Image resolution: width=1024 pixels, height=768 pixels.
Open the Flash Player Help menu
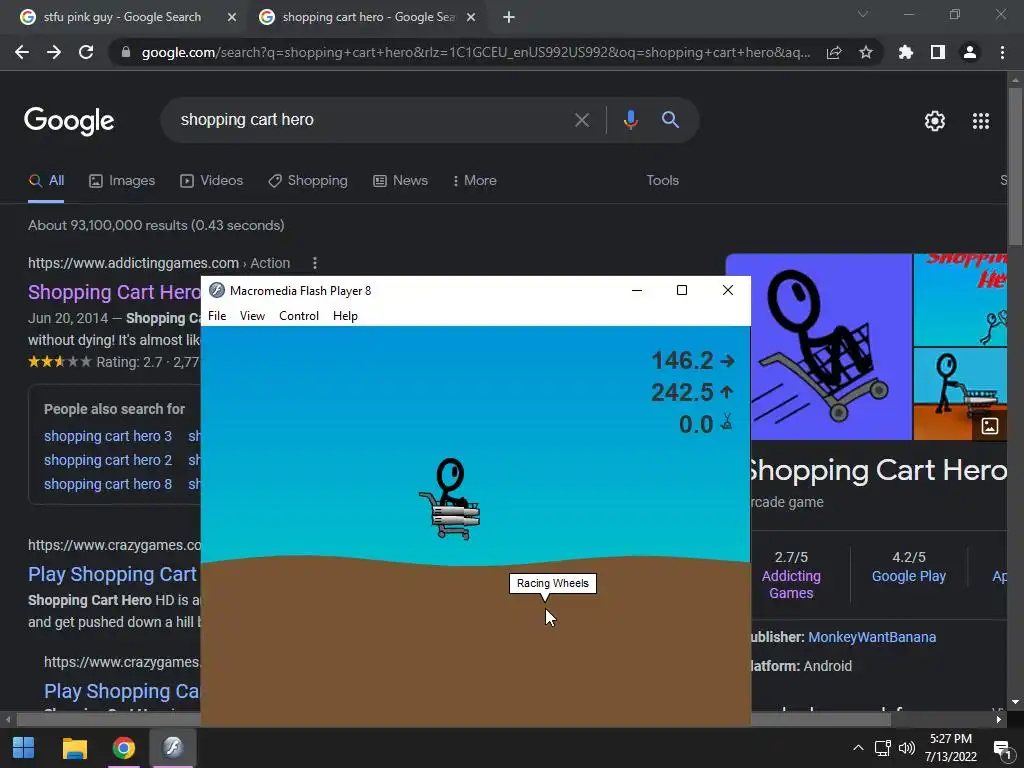click(x=345, y=315)
